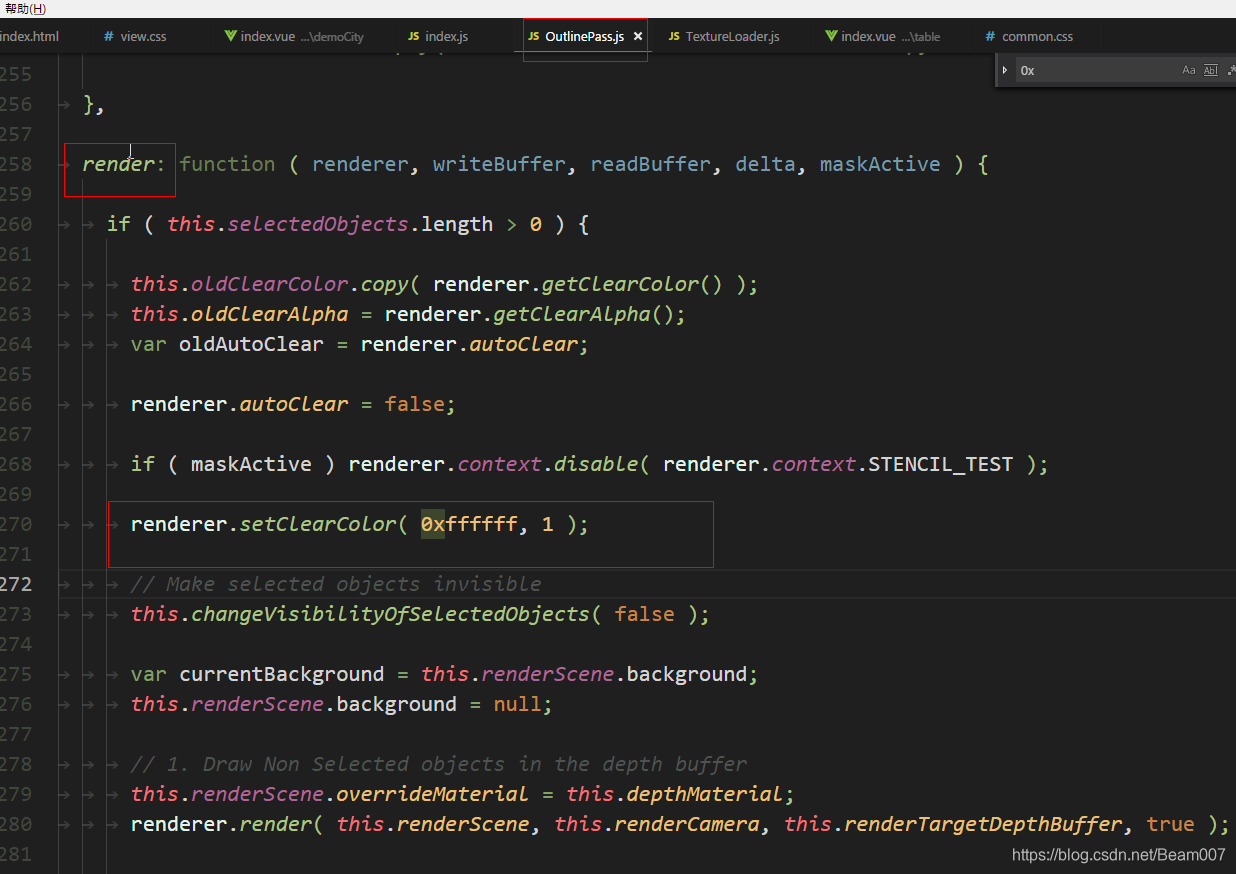Click 'oldAutoClear' variable on line 264
Screen dimensions: 1236x874
point(251,344)
